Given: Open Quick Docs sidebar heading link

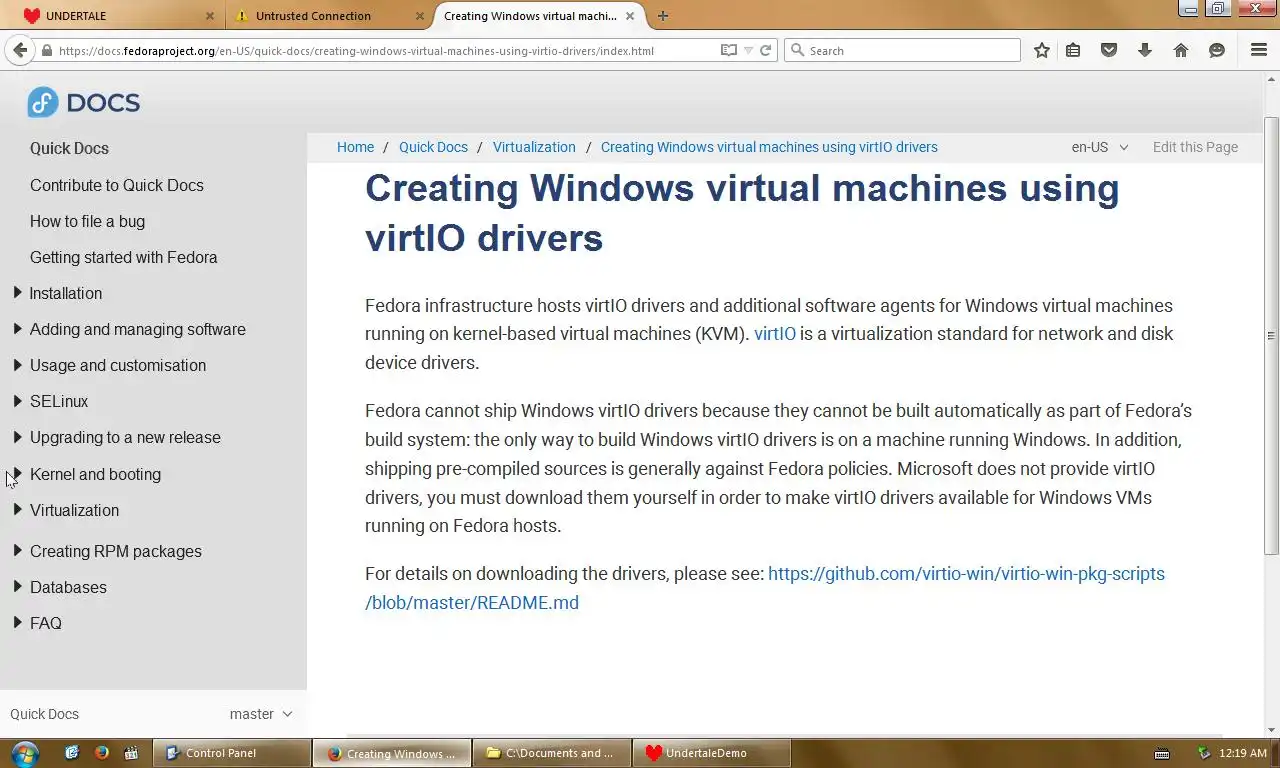Looking at the screenshot, I should 69,148.
